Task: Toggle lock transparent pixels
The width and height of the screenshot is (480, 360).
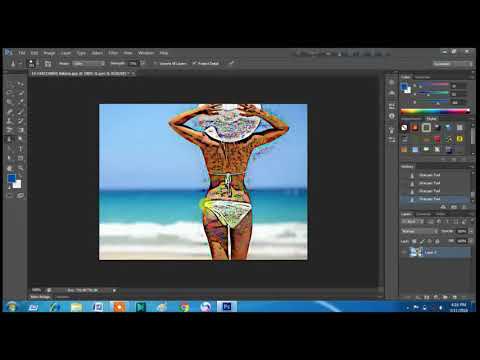Action: pyautogui.click(x=414, y=241)
